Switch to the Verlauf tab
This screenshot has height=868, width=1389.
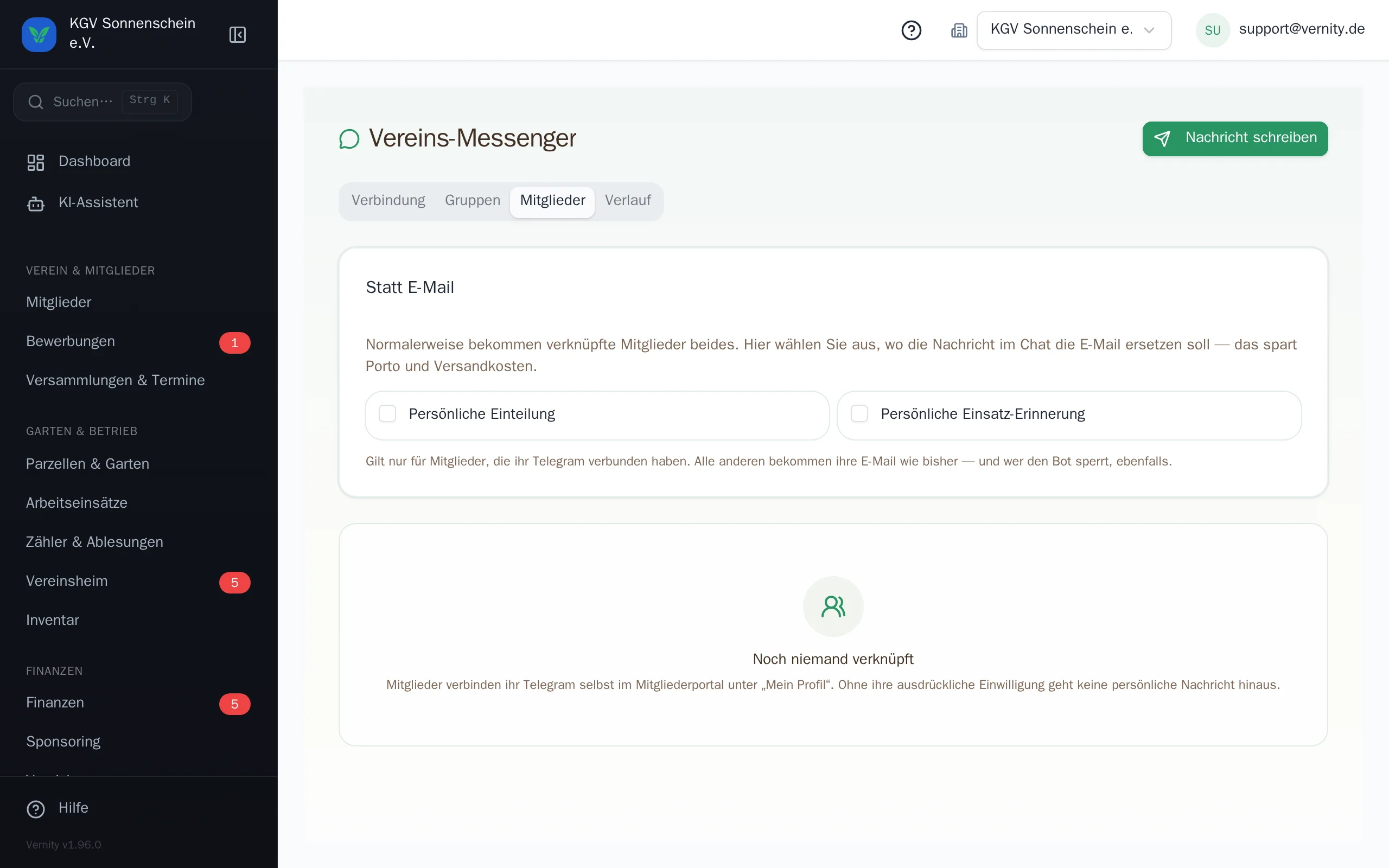click(628, 200)
